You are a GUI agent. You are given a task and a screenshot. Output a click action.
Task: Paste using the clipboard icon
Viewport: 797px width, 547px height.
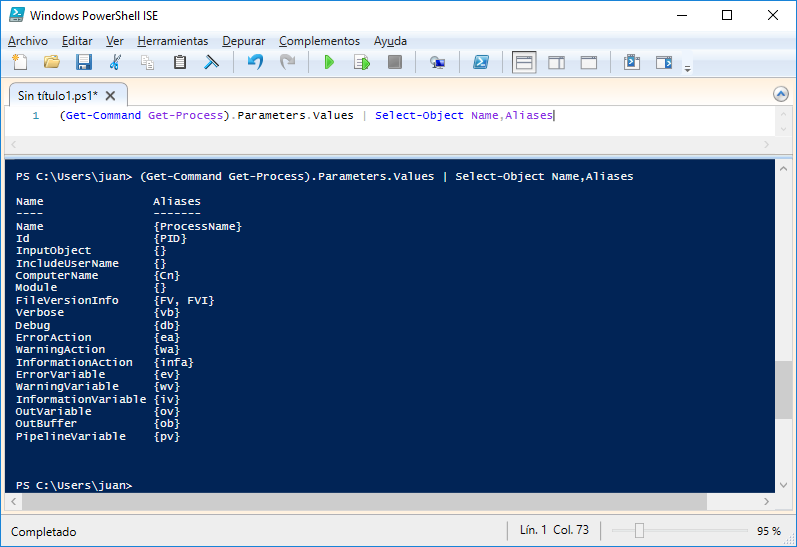[x=179, y=62]
